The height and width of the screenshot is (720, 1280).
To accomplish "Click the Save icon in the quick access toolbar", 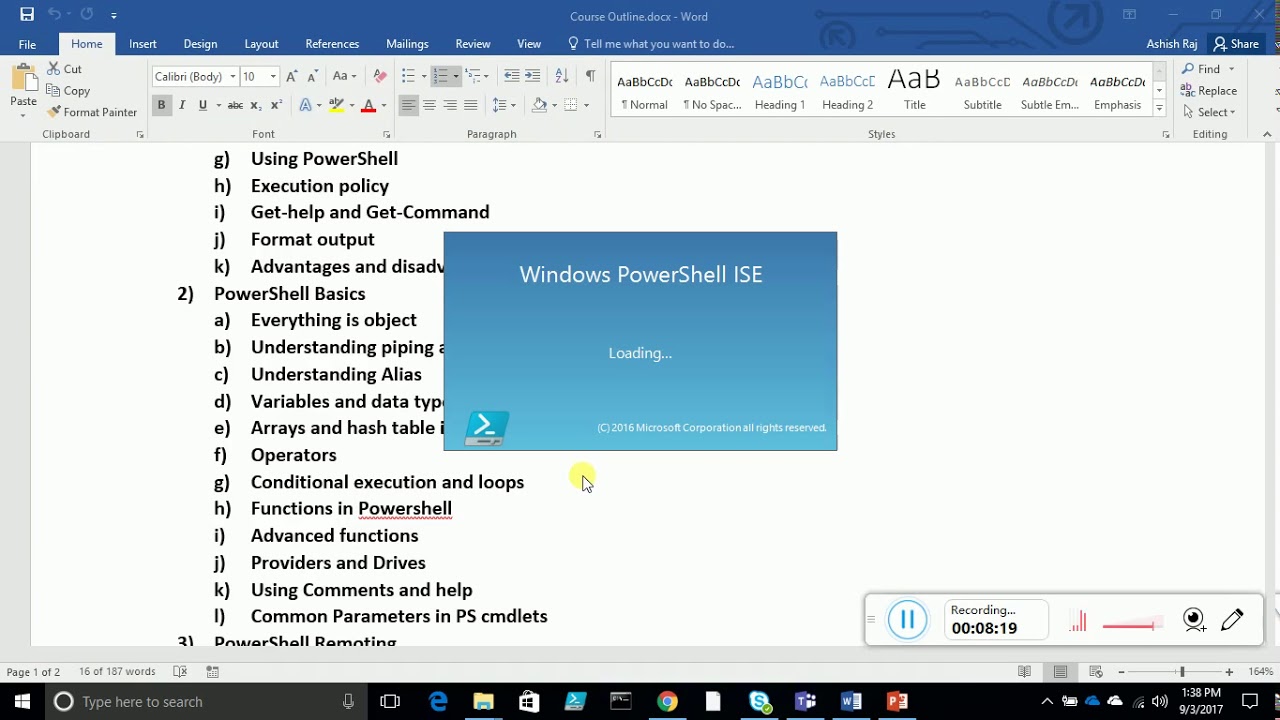I will (27, 15).
